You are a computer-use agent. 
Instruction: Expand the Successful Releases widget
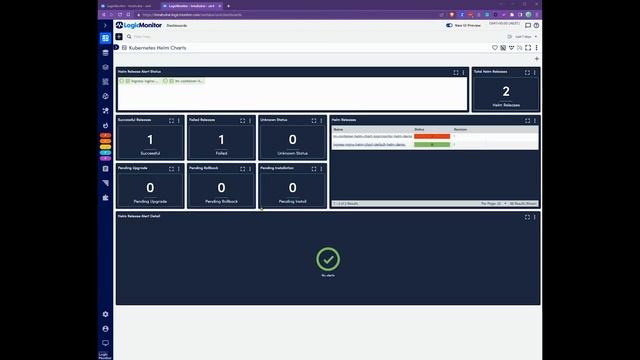point(171,120)
